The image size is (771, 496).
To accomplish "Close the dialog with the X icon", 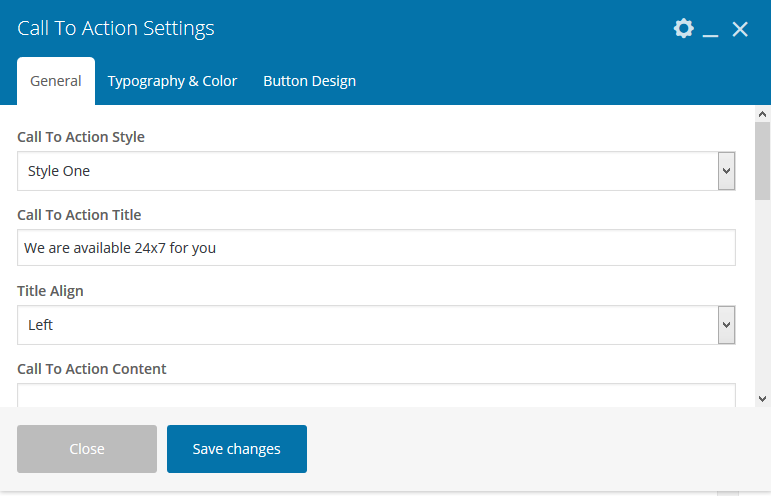I will (x=740, y=30).
